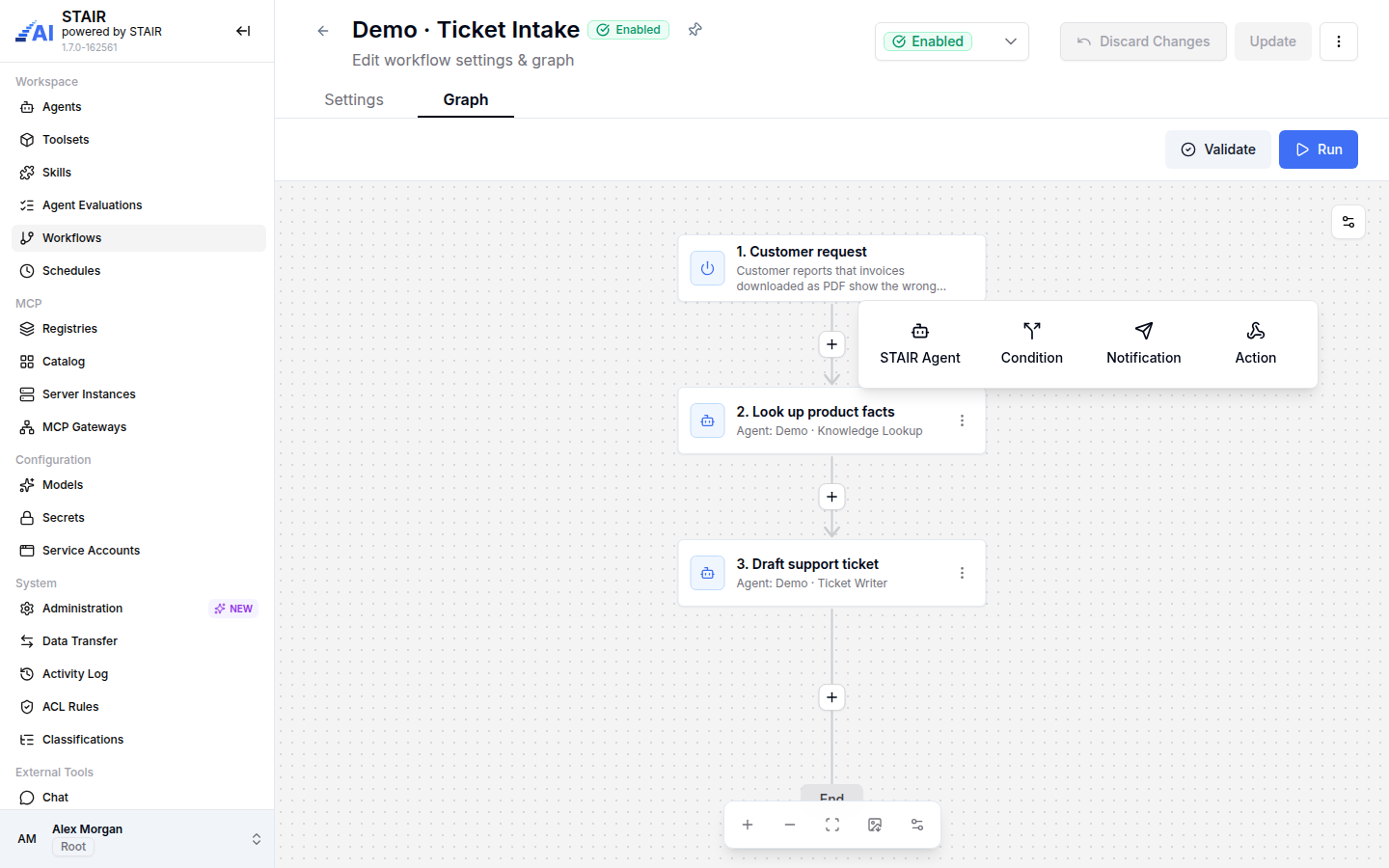
Task: Select the Look up product facts node
Action: click(831, 420)
